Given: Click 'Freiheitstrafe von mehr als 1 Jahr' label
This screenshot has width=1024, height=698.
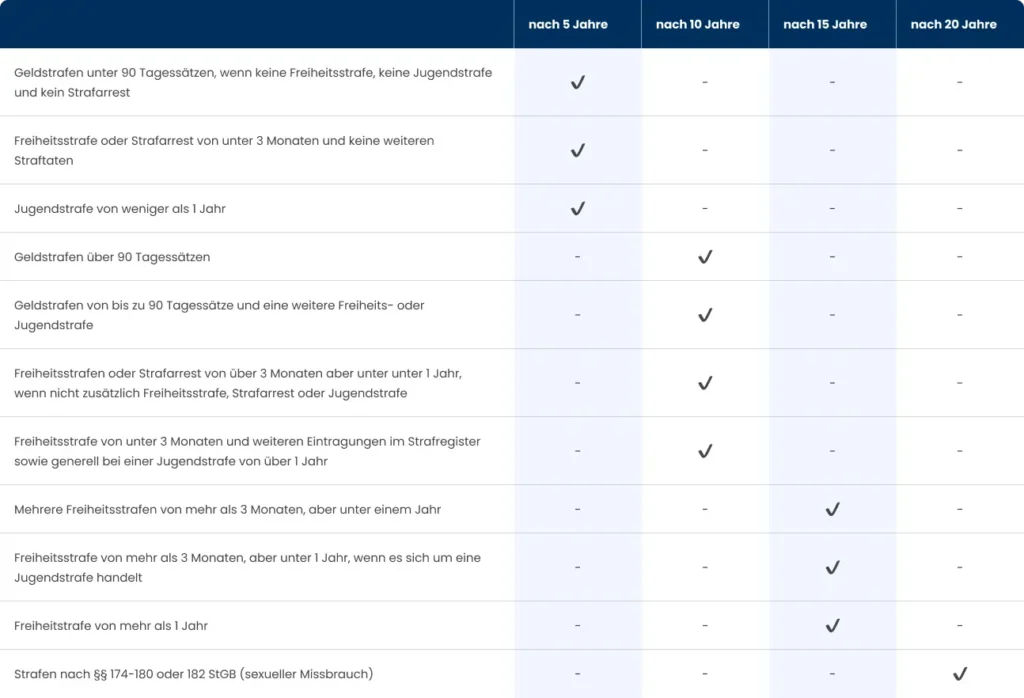Looking at the screenshot, I should click(111, 626).
